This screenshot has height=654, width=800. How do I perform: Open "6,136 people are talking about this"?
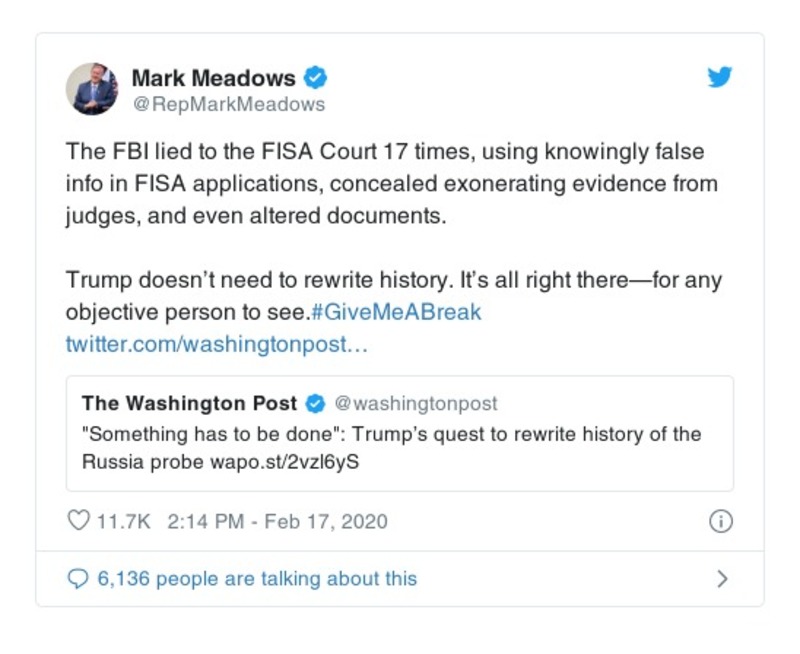click(x=256, y=578)
